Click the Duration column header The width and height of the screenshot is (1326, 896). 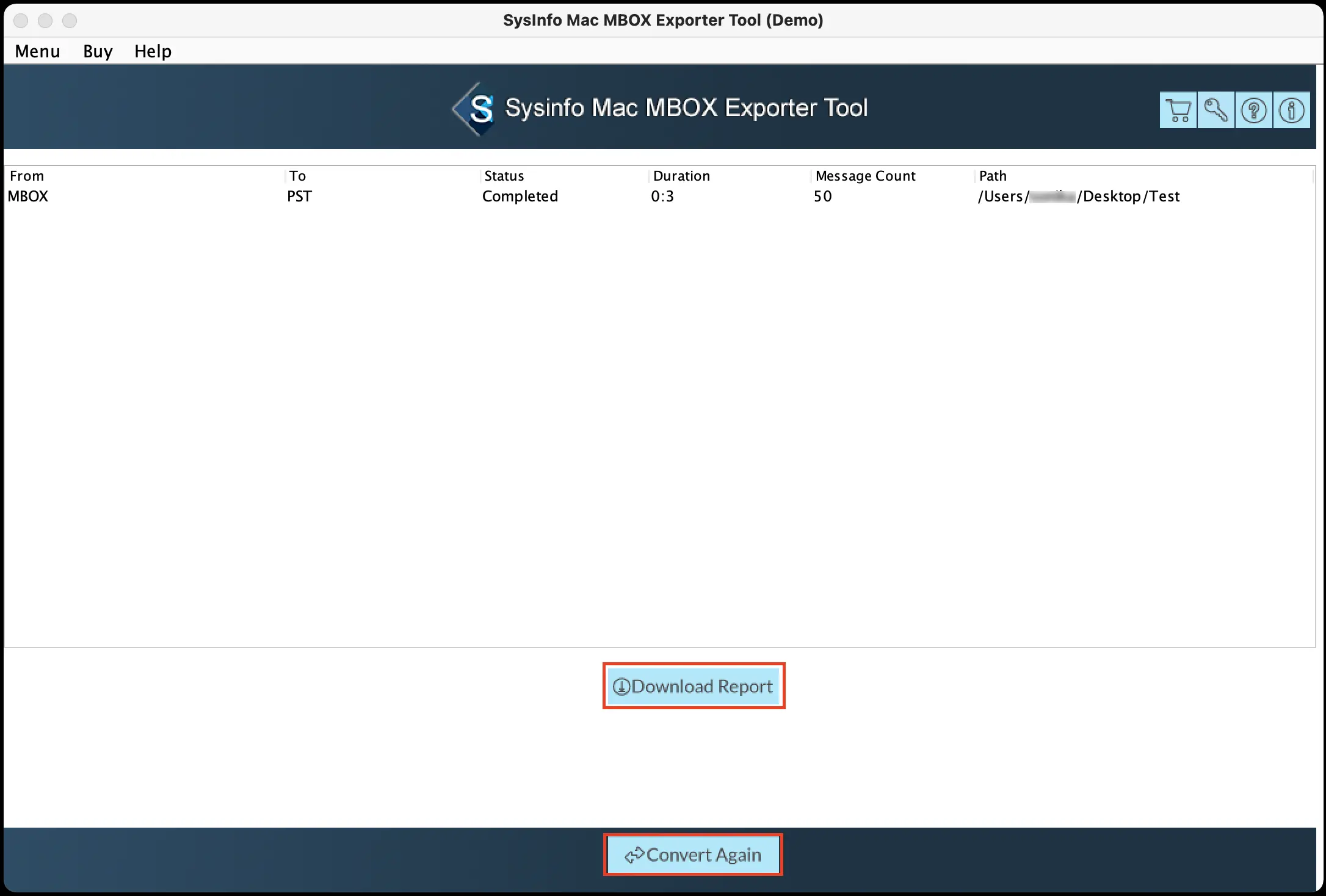pyautogui.click(x=681, y=176)
